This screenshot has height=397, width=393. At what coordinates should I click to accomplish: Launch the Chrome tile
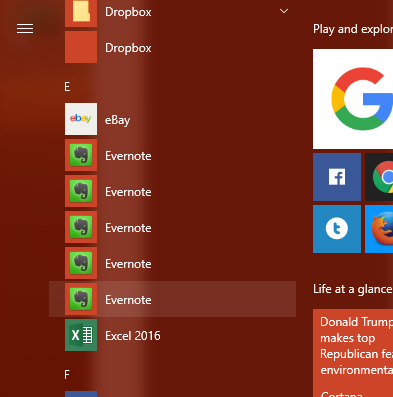point(379,177)
